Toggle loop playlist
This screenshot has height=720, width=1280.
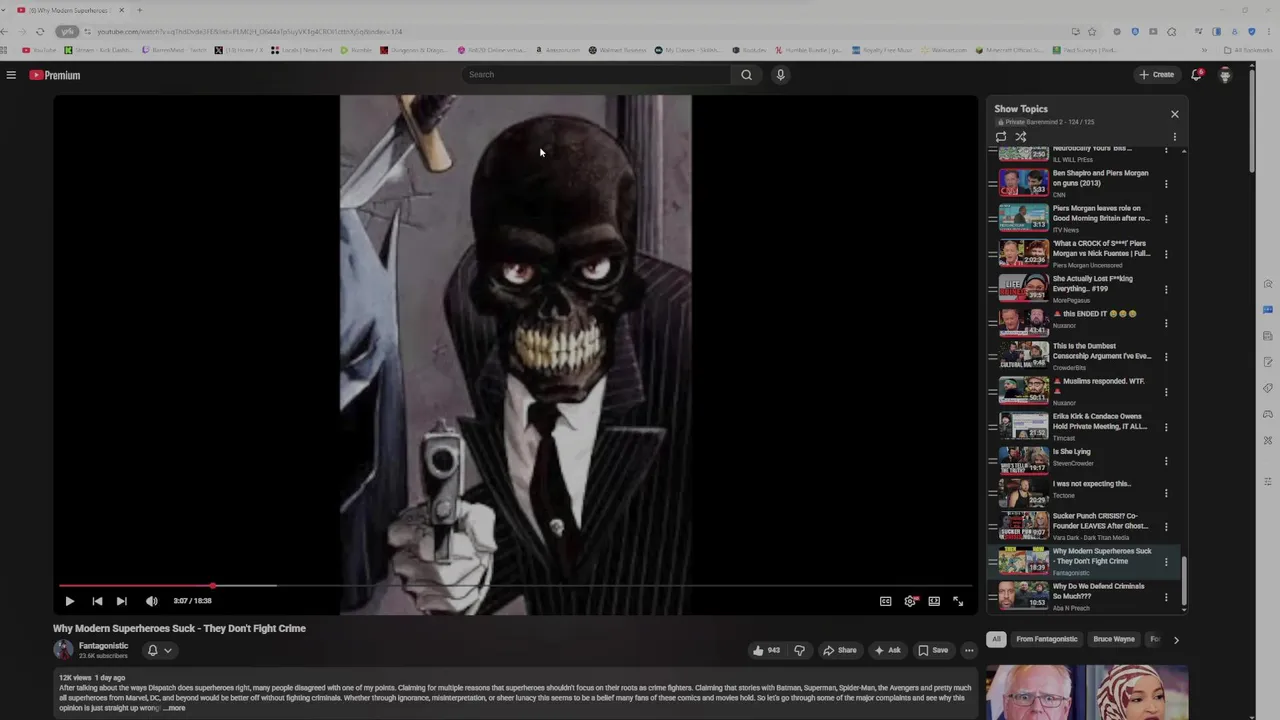(x=1001, y=137)
